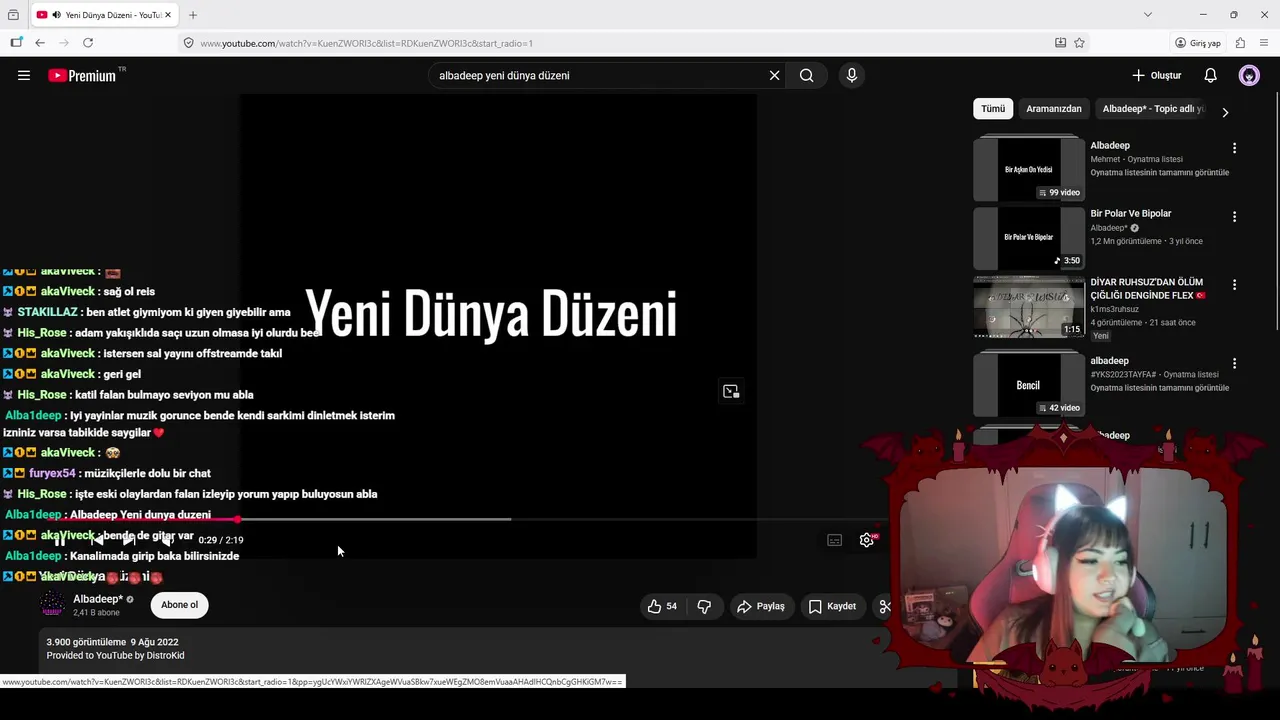Select the Yeni Dünya Düzeni browser tab

coord(105,15)
